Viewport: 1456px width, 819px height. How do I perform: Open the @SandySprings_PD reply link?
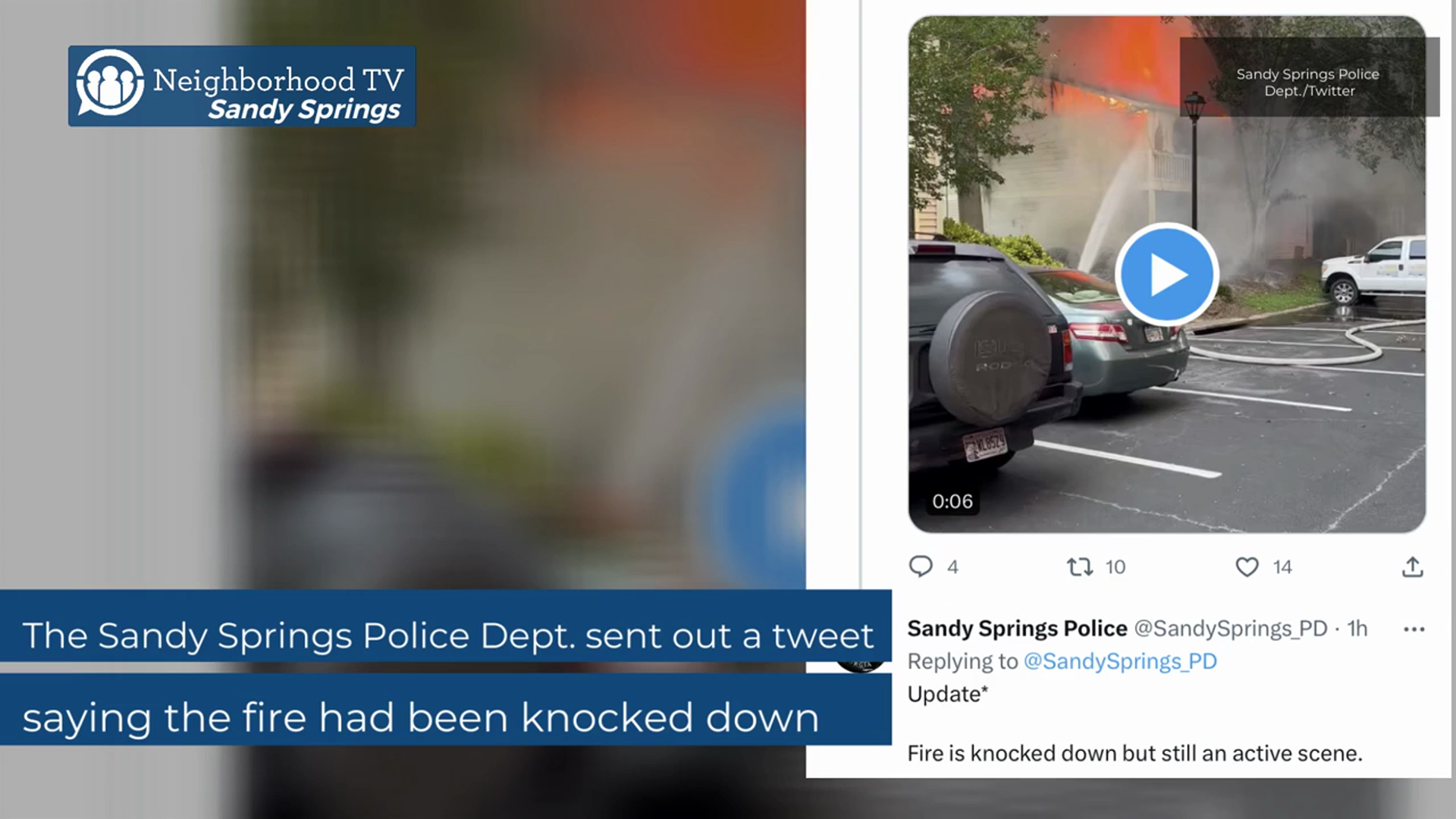point(1120,661)
